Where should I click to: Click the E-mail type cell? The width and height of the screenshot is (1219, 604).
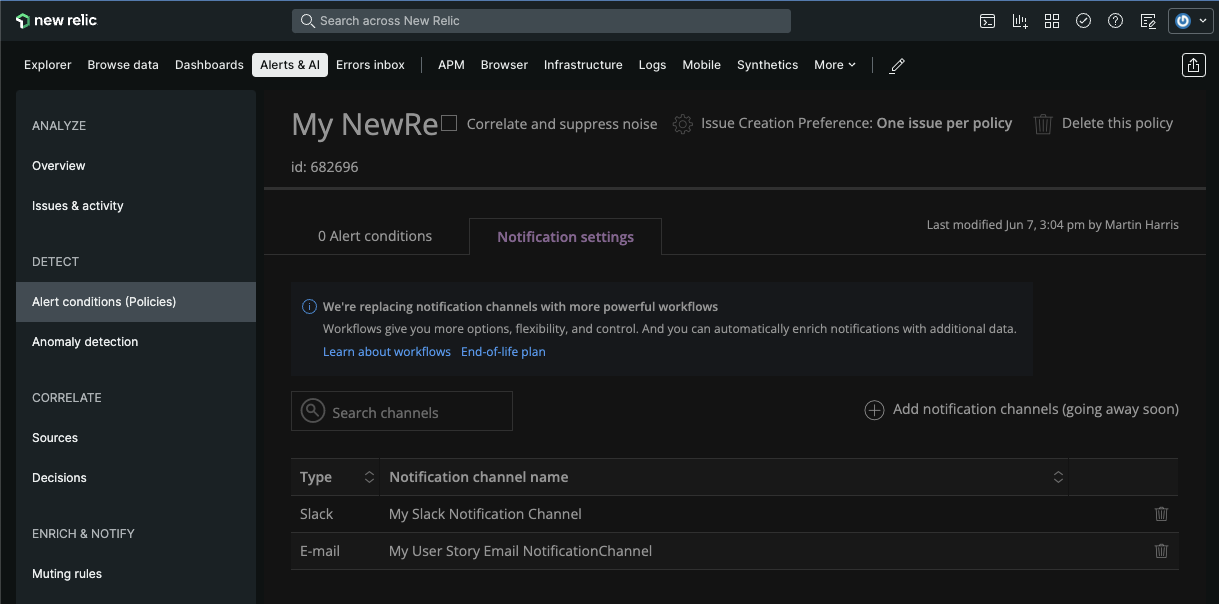point(320,551)
